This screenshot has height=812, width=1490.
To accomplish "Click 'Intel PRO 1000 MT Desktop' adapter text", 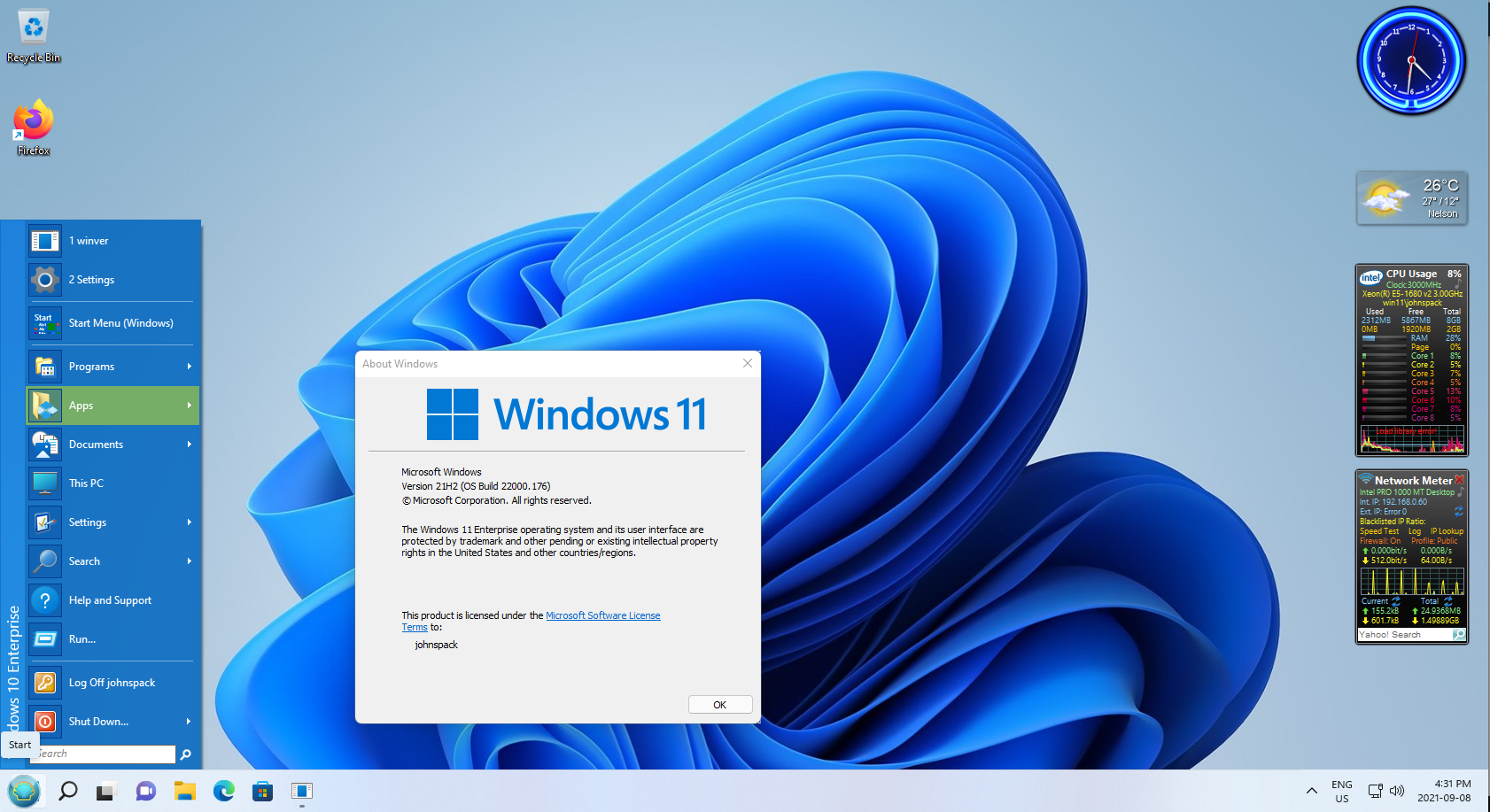I will pos(1407,492).
